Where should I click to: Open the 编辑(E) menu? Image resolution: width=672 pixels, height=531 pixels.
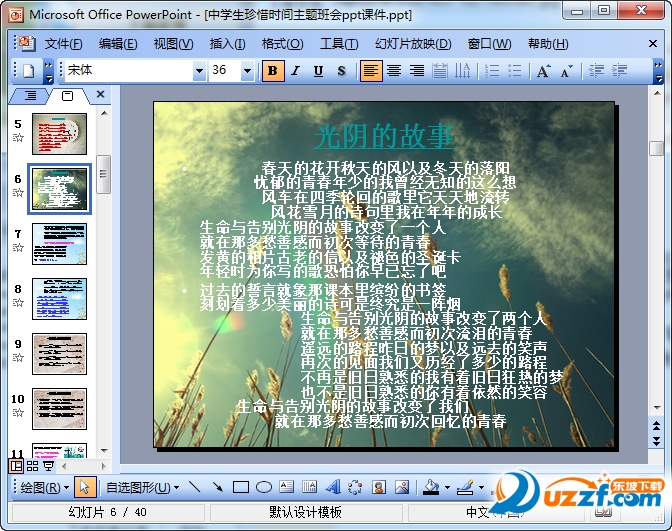click(x=118, y=44)
